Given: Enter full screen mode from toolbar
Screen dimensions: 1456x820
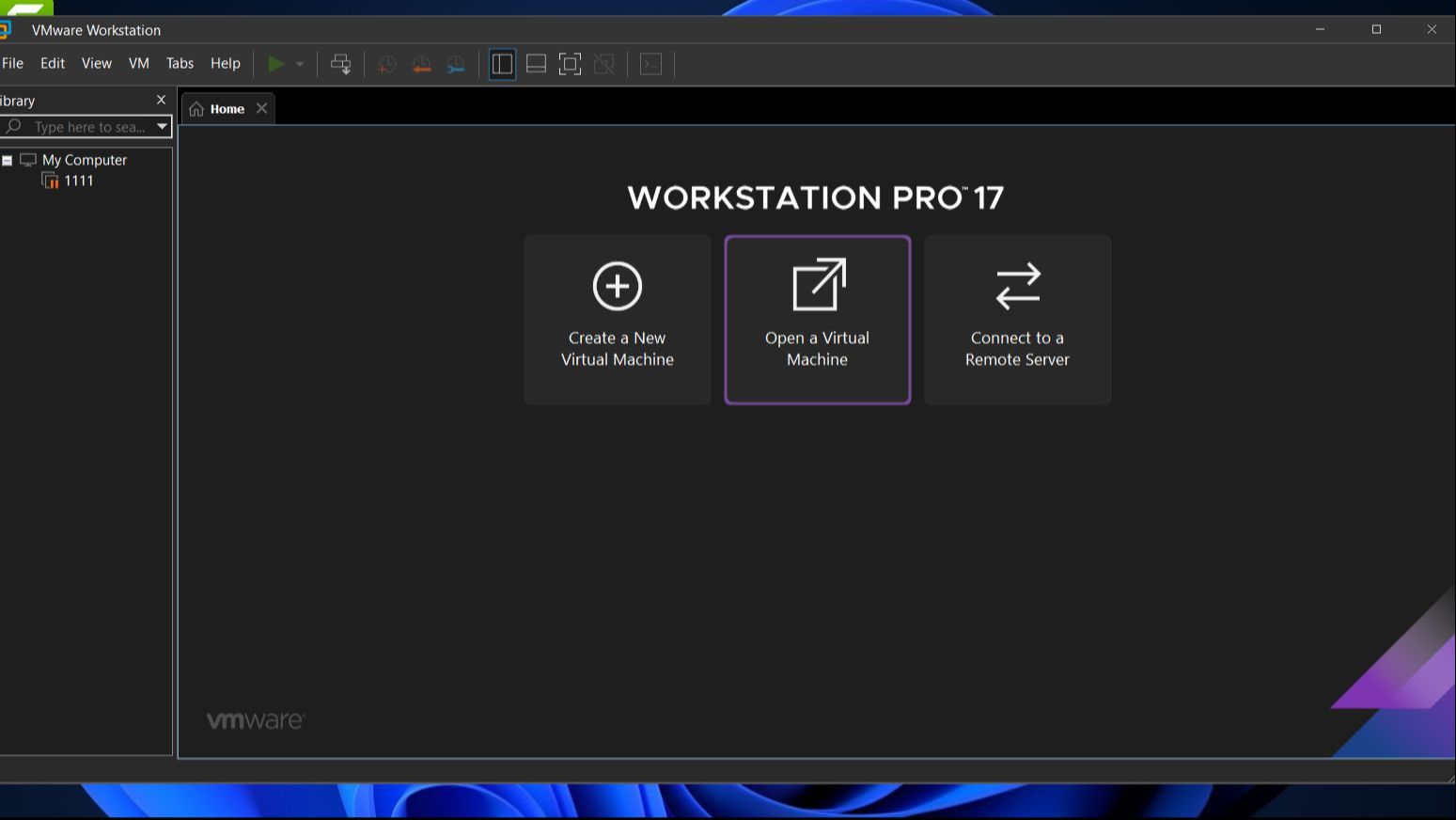Looking at the screenshot, I should point(570,64).
